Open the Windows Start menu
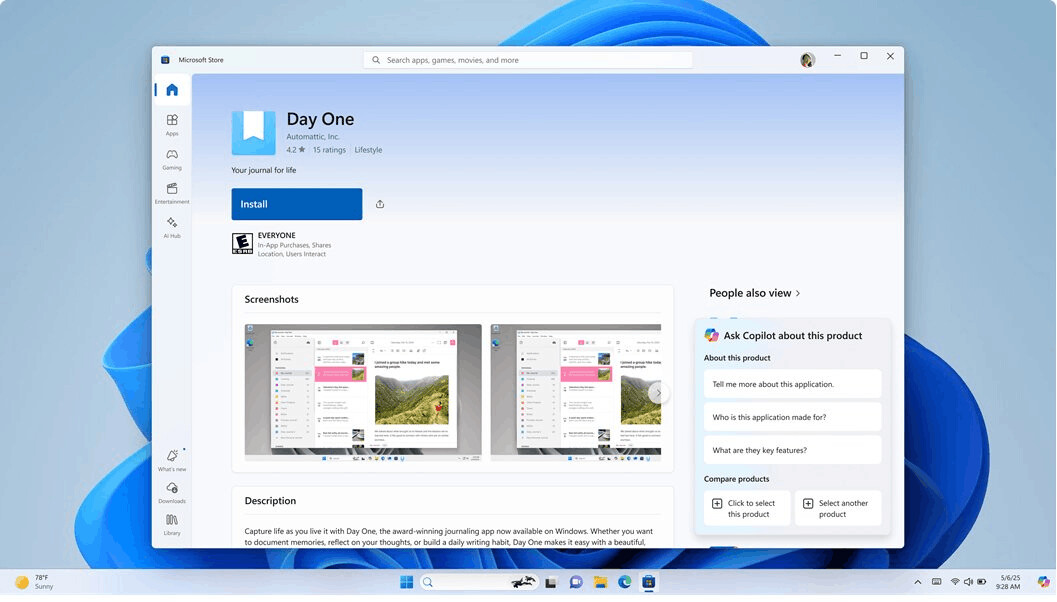Screen dimensions: 1057x602 (x=406, y=582)
